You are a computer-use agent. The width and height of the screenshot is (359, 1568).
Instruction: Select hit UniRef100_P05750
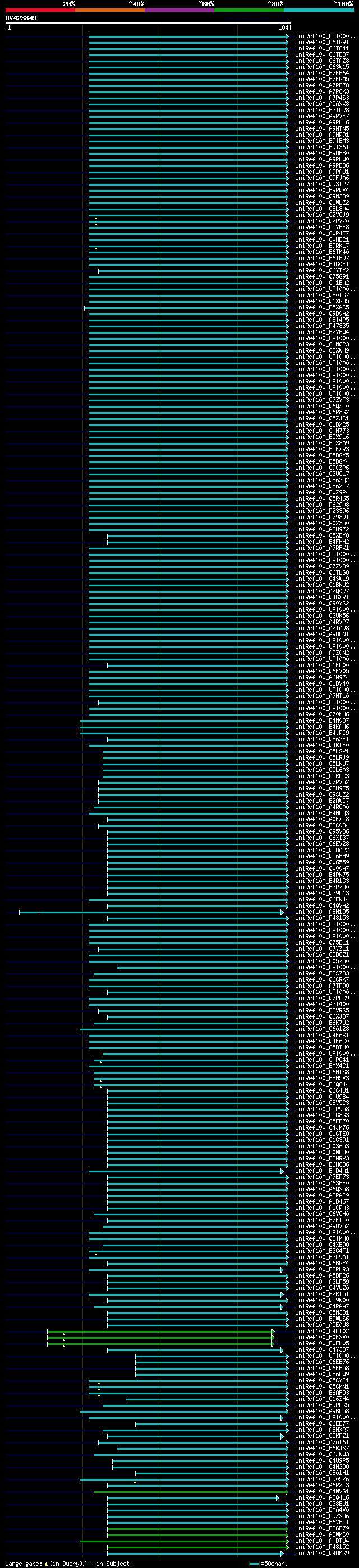(322, 961)
